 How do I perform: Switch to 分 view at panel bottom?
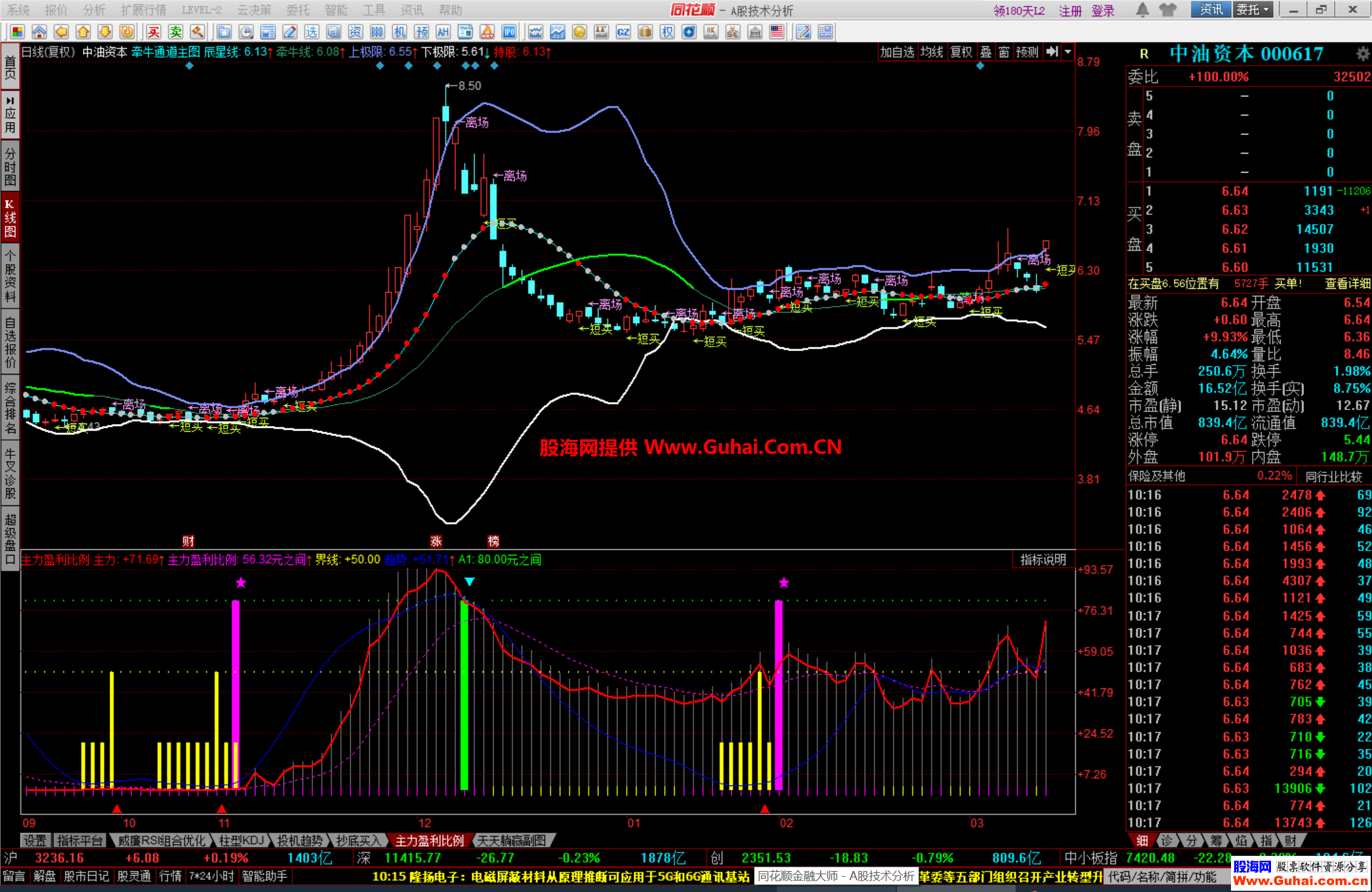[x=1192, y=841]
